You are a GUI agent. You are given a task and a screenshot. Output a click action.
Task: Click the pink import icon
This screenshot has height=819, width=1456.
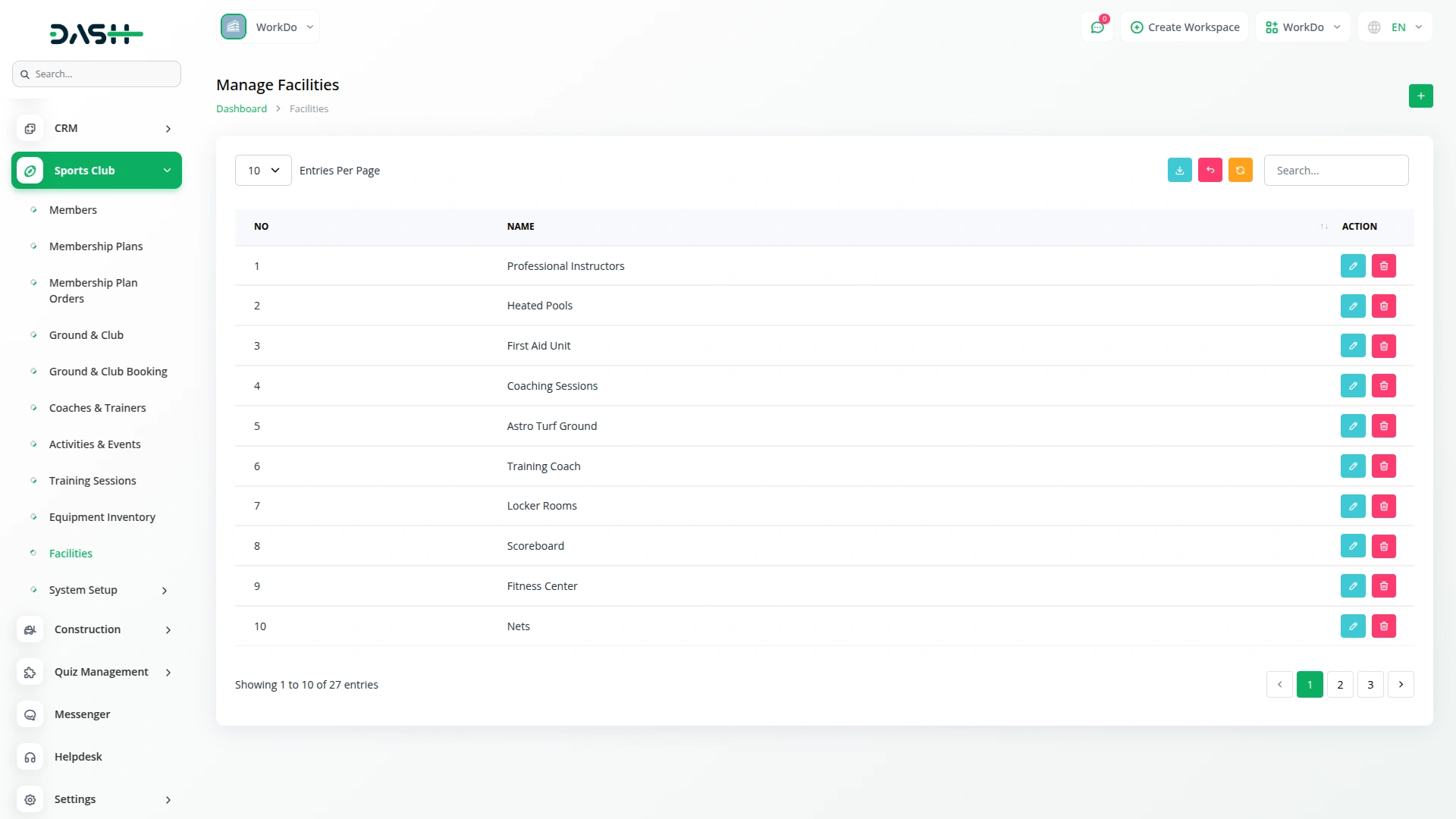tap(1210, 171)
